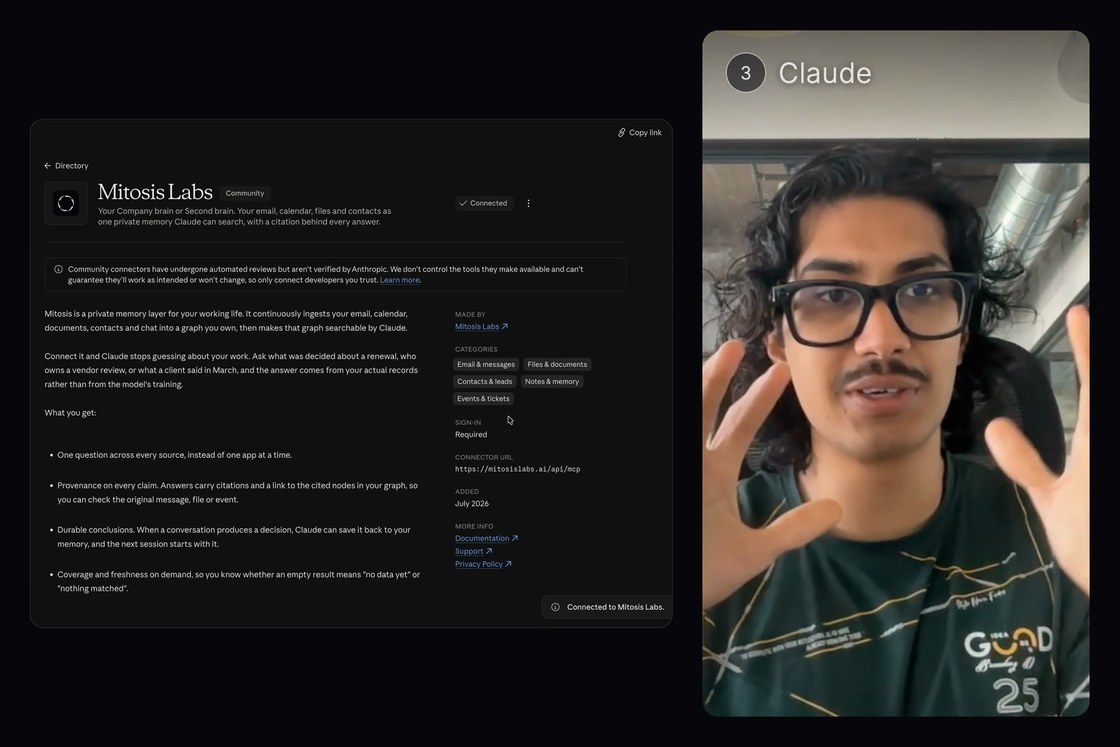1120x747 pixels.
Task: Click the 'ADDED' section label
Action: [x=467, y=491]
